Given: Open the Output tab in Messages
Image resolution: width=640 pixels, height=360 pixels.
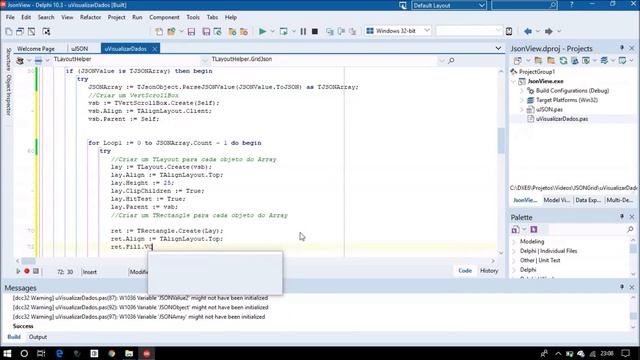Looking at the screenshot, I should click(x=38, y=337).
